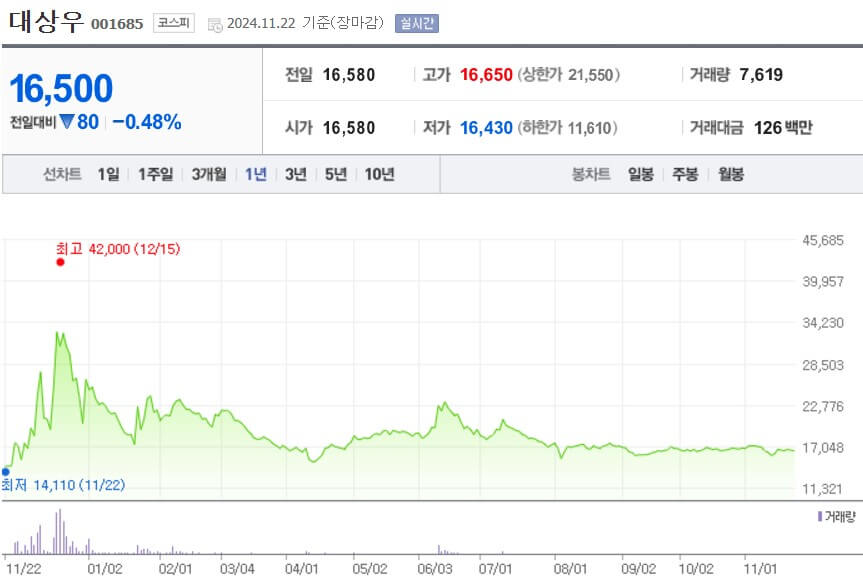Screen dimensions: 863x581
Task: Open the 주봉 candlestick chart
Action: point(686,174)
